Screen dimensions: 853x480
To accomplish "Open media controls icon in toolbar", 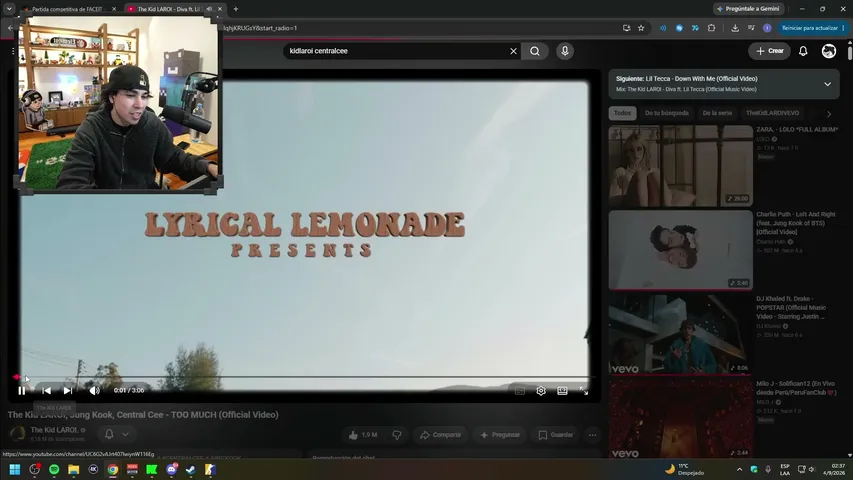I will [x=751, y=28].
